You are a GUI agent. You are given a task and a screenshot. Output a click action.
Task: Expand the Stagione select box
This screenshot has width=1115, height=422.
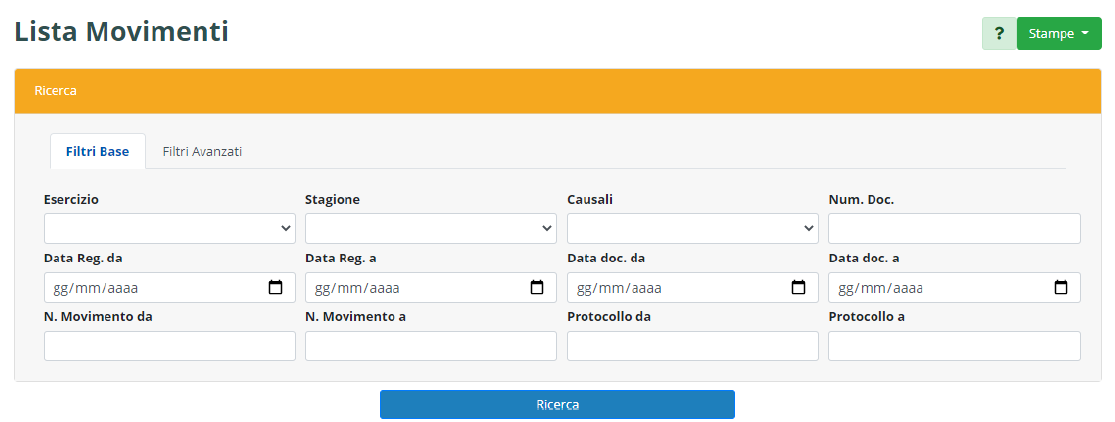(431, 228)
